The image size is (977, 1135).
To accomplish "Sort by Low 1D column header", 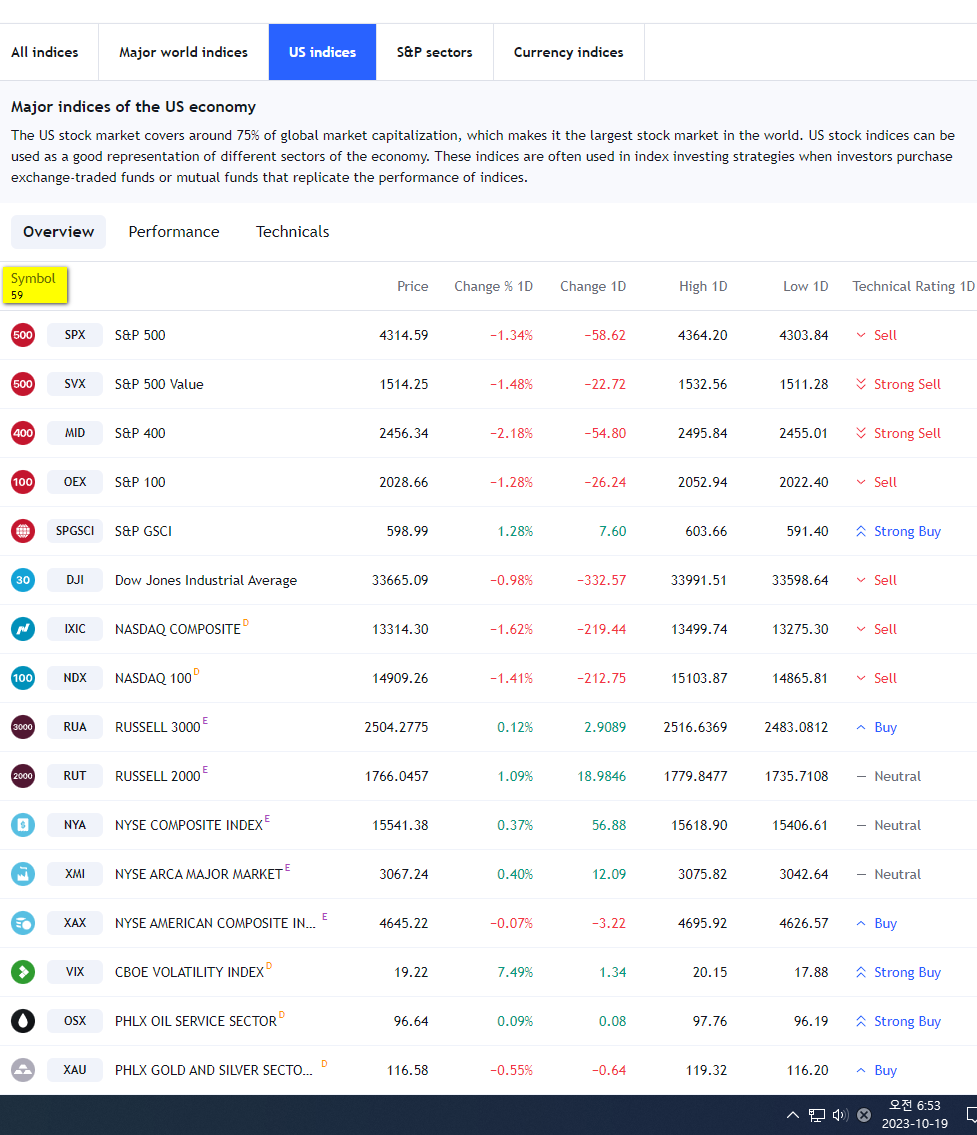I will (805, 287).
